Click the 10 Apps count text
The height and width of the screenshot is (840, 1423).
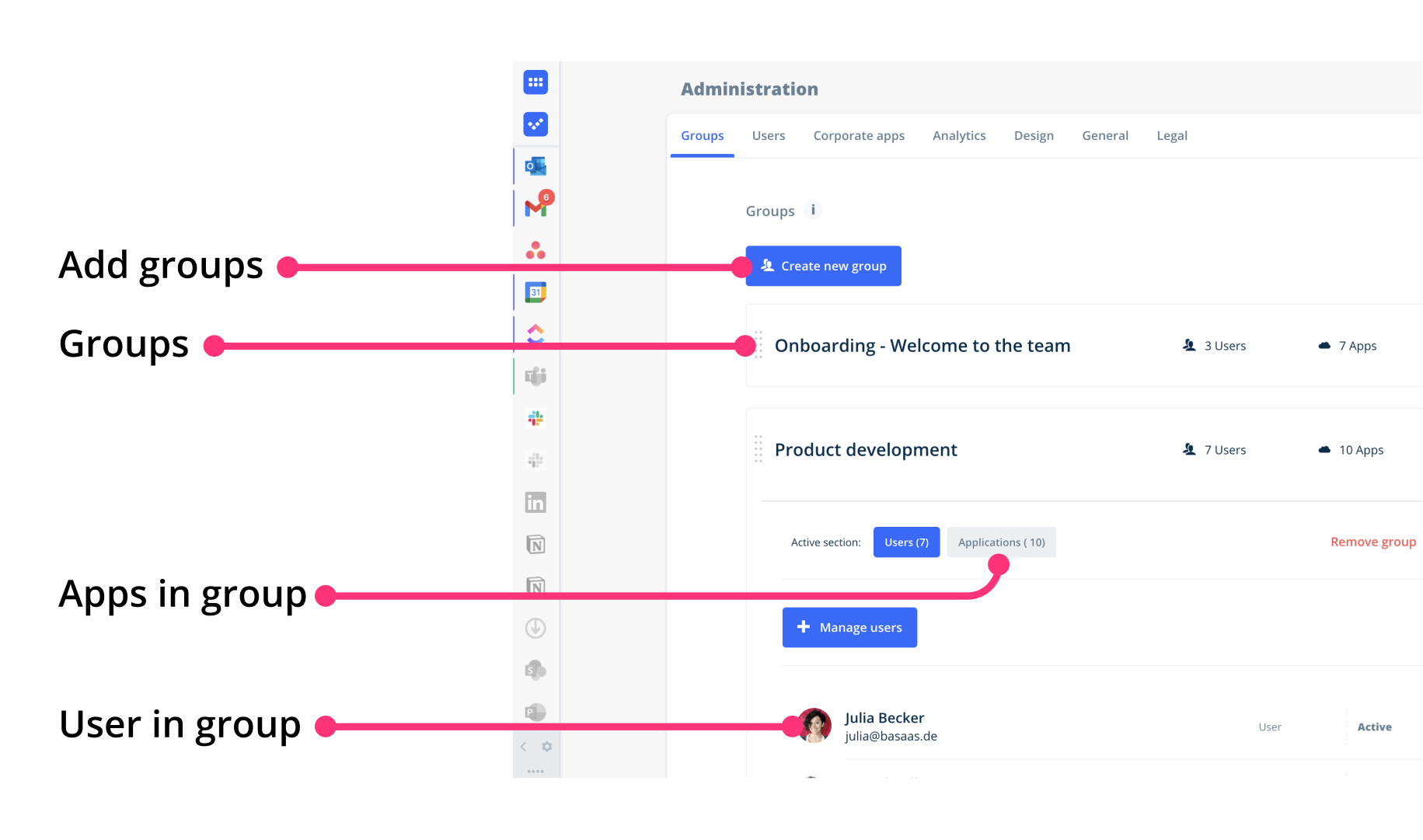(1361, 450)
